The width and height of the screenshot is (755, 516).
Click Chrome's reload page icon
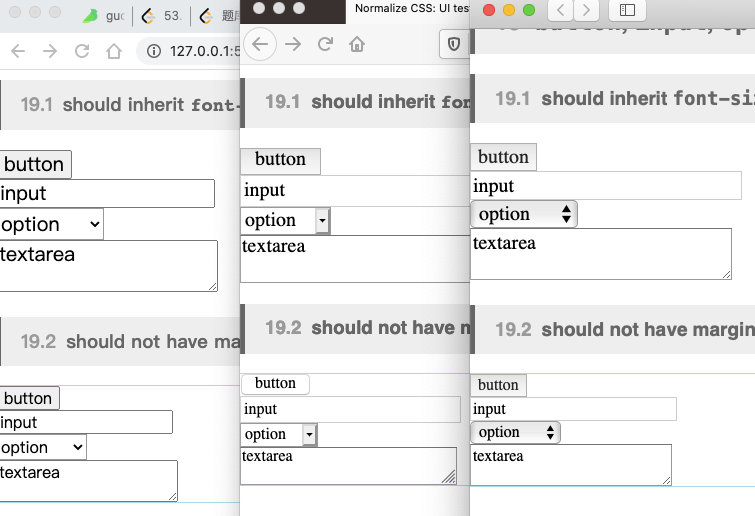pyautogui.click(x=82, y=51)
